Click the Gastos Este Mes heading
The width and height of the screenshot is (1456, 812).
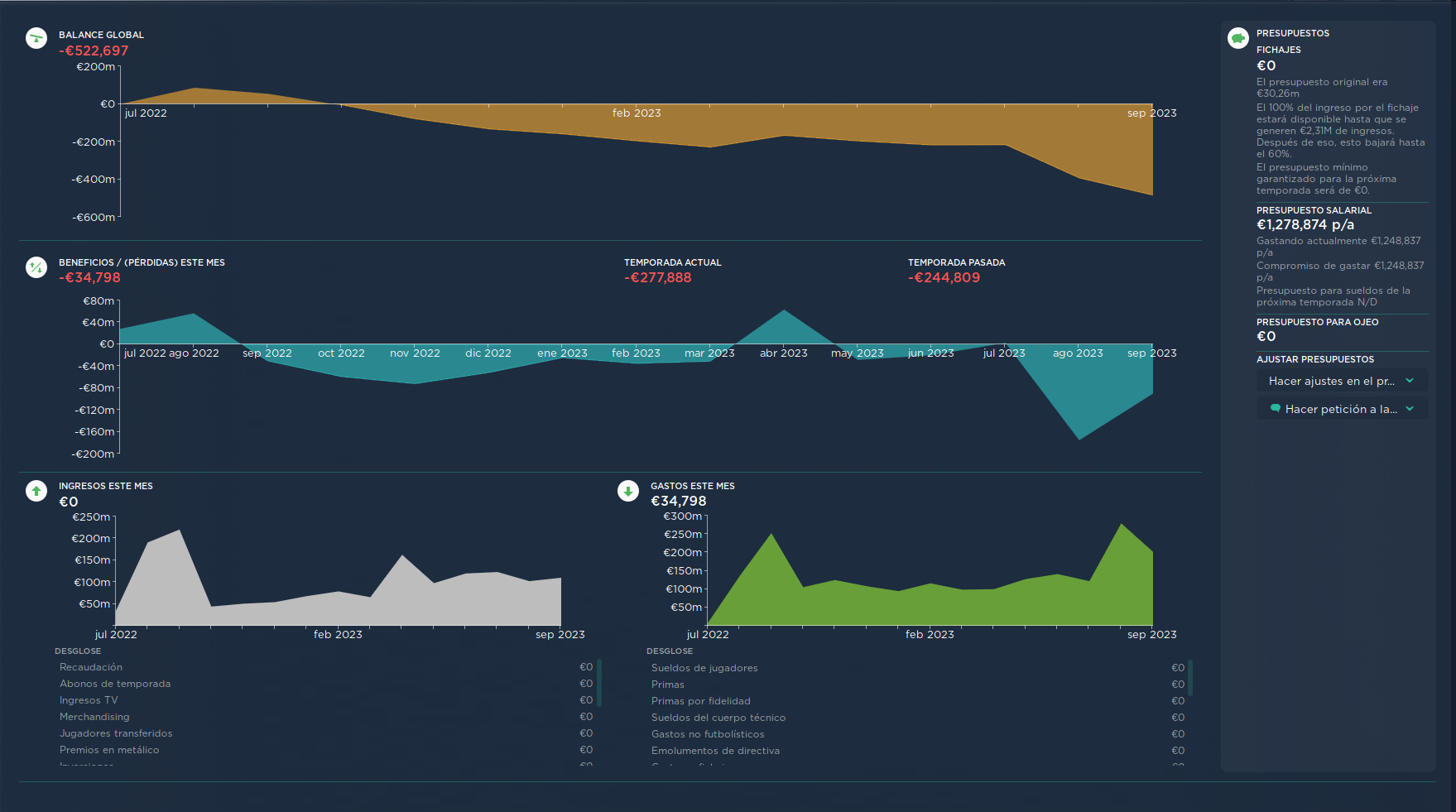(x=693, y=486)
